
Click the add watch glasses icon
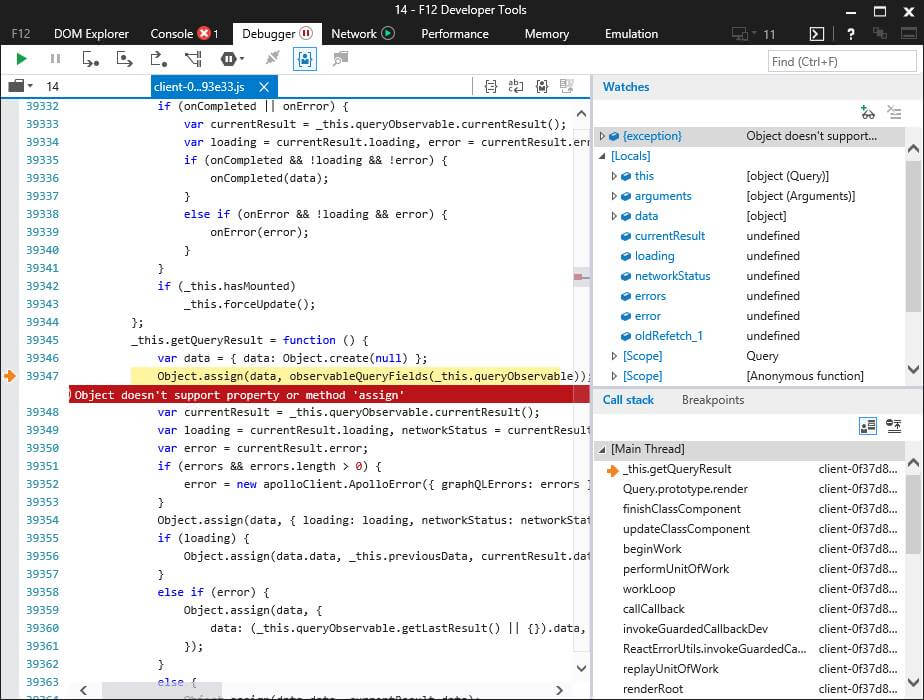(x=867, y=112)
